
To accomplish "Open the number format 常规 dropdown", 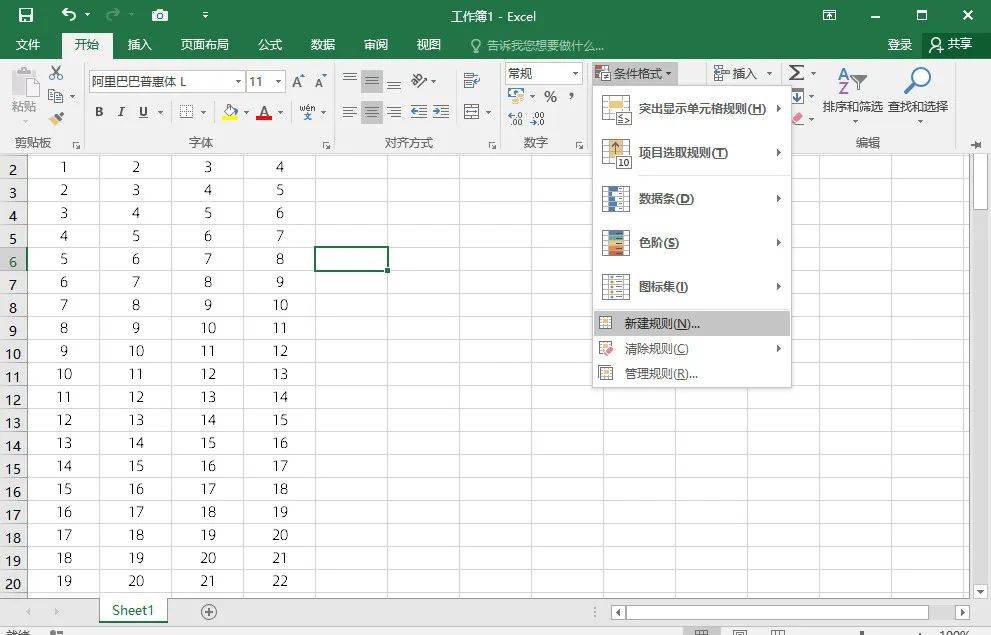I will coord(577,74).
